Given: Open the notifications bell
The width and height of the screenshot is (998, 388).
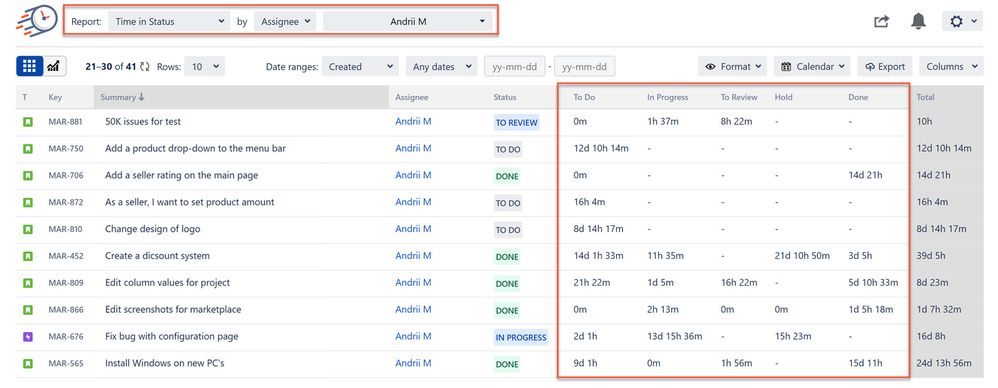Looking at the screenshot, I should (x=918, y=22).
